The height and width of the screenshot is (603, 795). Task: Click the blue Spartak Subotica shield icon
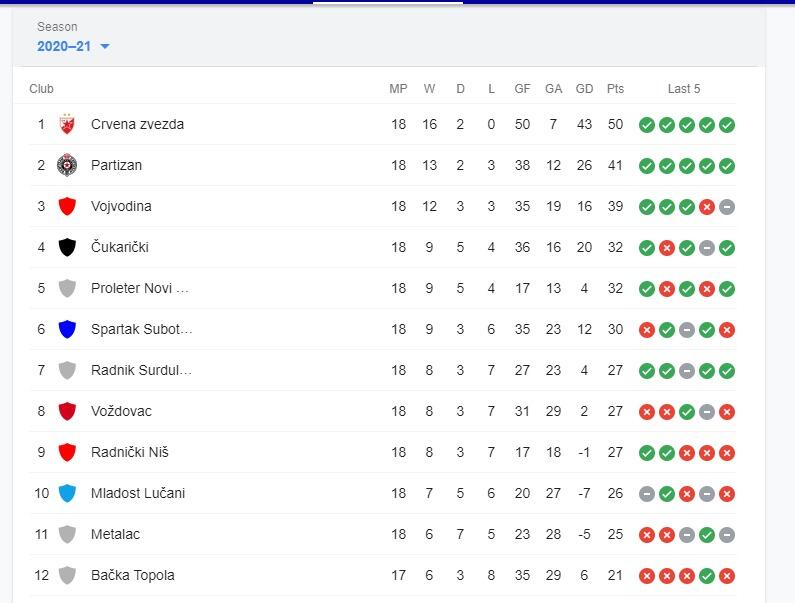[67, 329]
